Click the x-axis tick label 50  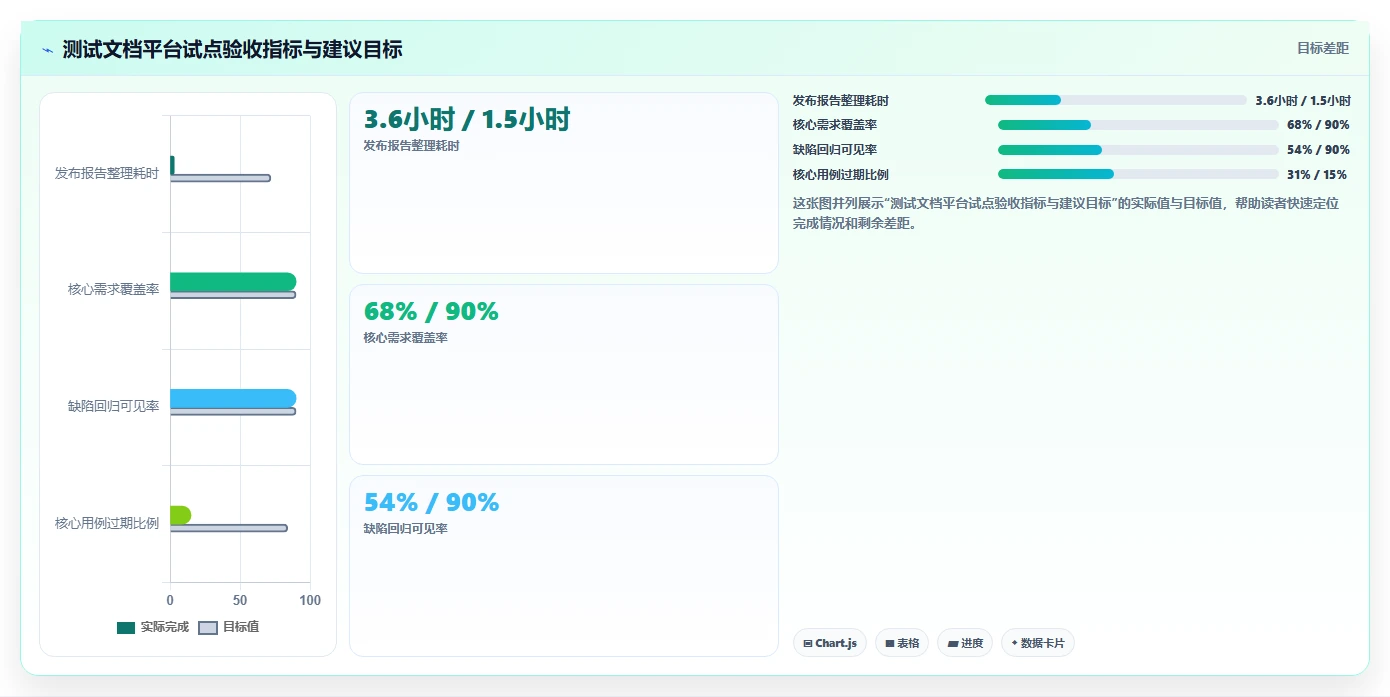(240, 600)
